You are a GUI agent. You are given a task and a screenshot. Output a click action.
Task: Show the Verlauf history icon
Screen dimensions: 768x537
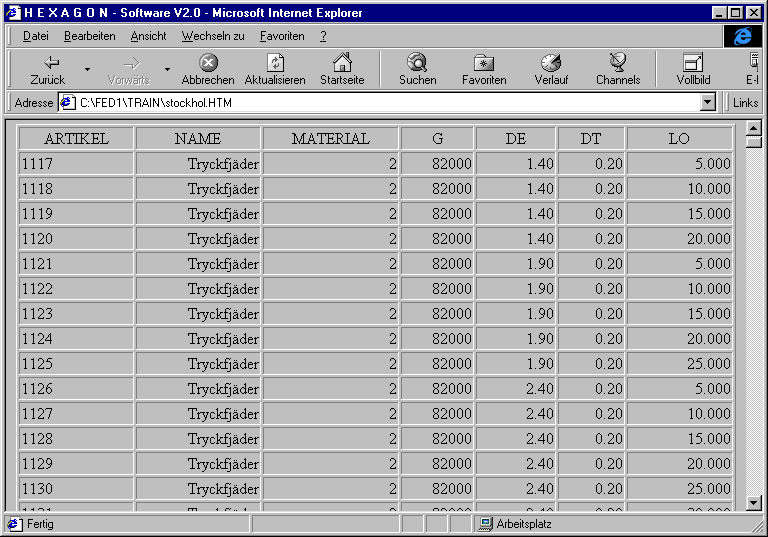tap(551, 63)
